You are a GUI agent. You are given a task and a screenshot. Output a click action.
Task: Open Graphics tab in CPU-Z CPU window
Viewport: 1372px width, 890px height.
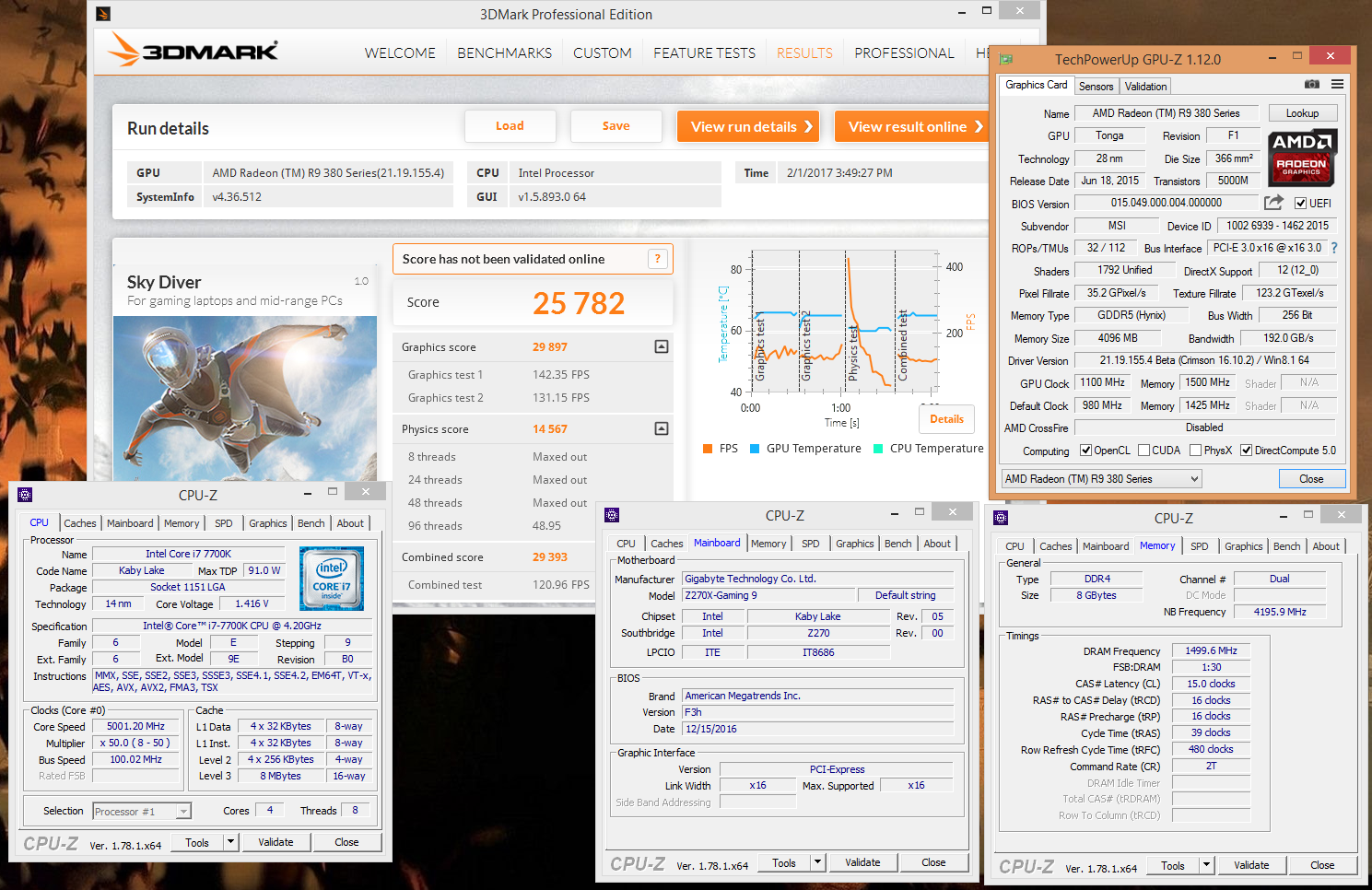[268, 523]
